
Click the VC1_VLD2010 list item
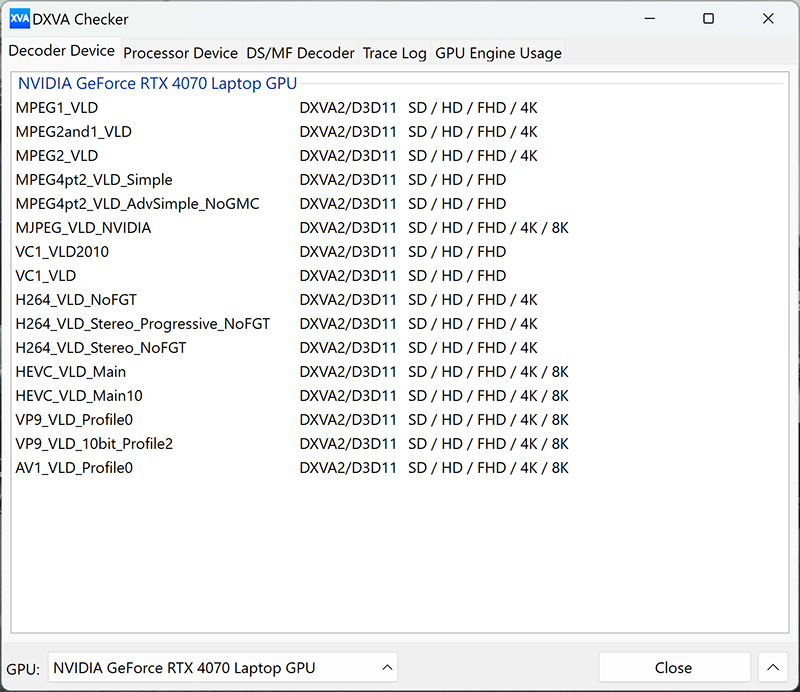coord(62,252)
